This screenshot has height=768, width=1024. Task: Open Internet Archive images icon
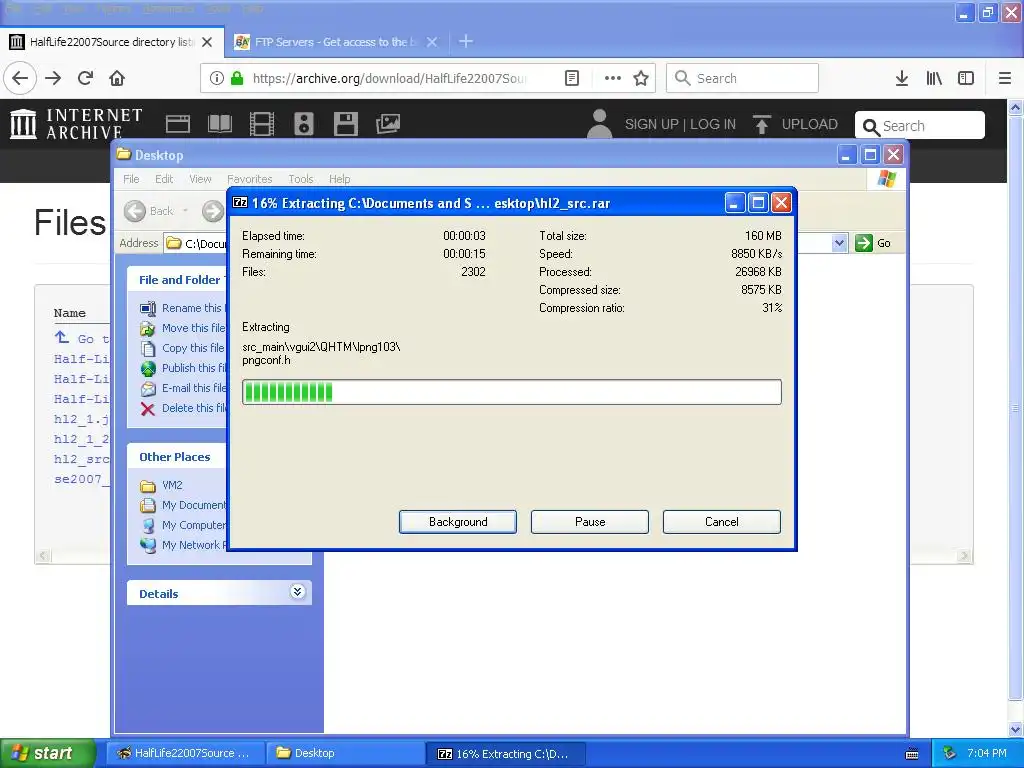388,123
